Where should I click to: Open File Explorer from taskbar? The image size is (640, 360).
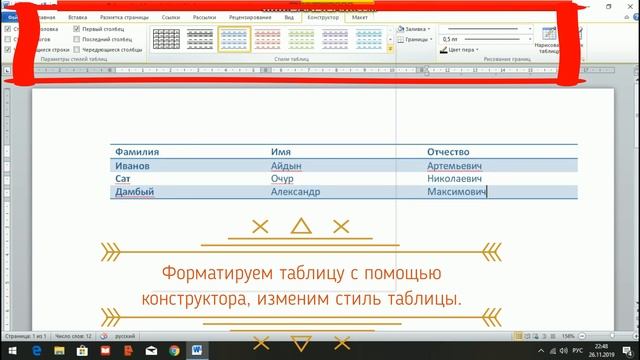[x=59, y=351]
